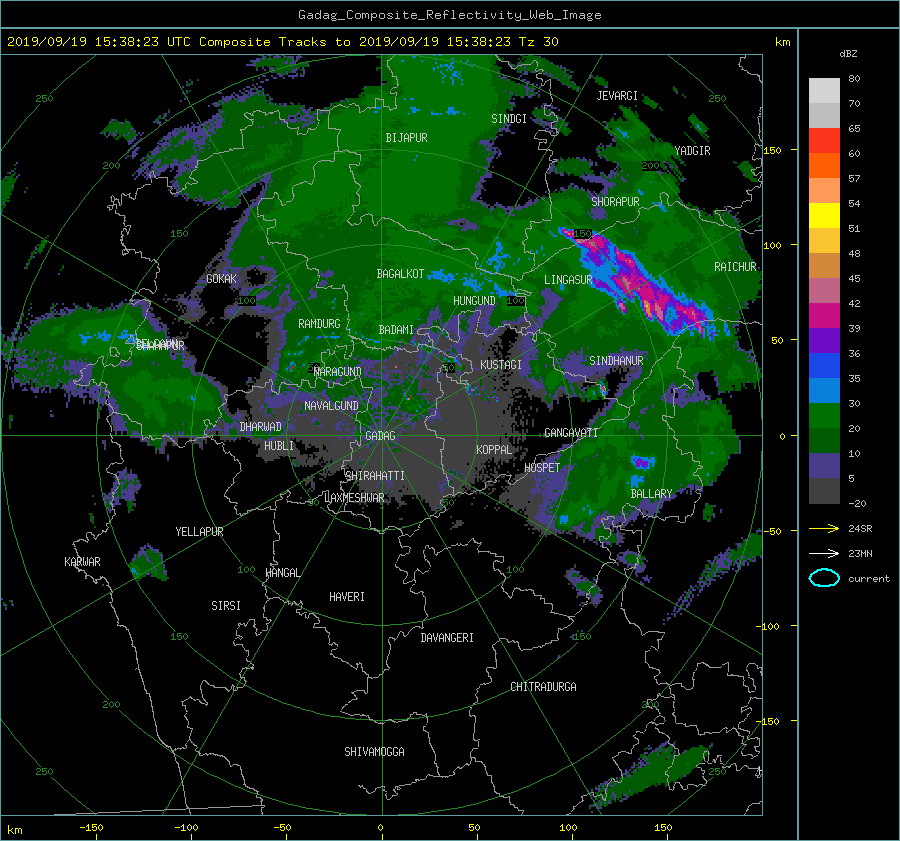Click the HUBLI city label
The width and height of the screenshot is (900, 841).
[279, 446]
